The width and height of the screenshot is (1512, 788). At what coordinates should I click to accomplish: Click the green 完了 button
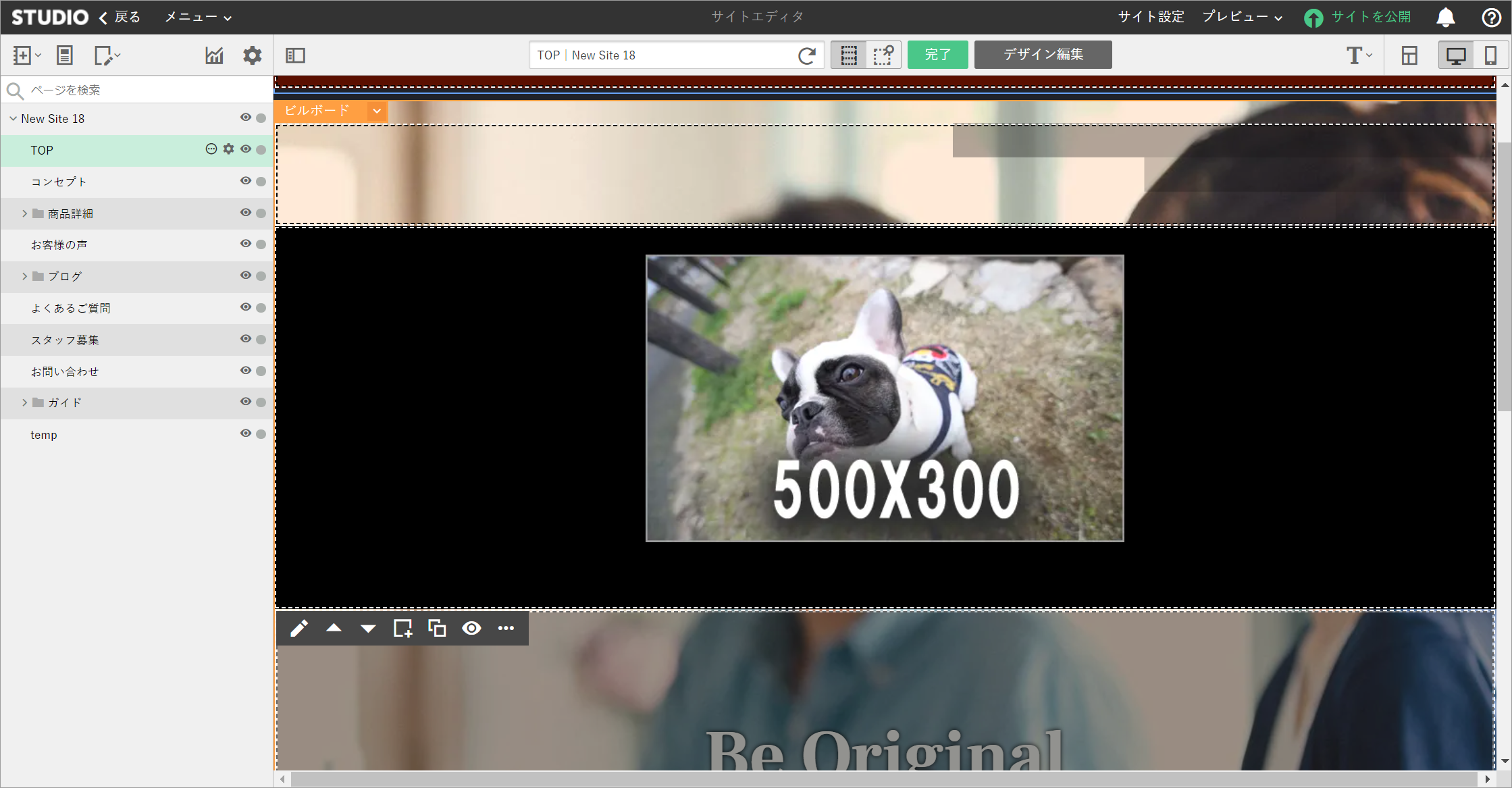(937, 55)
